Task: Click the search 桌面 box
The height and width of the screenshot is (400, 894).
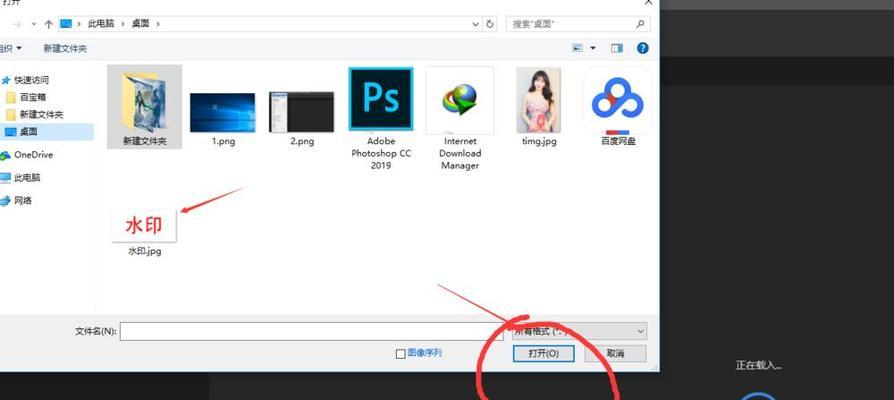Action: pyautogui.click(x=578, y=24)
